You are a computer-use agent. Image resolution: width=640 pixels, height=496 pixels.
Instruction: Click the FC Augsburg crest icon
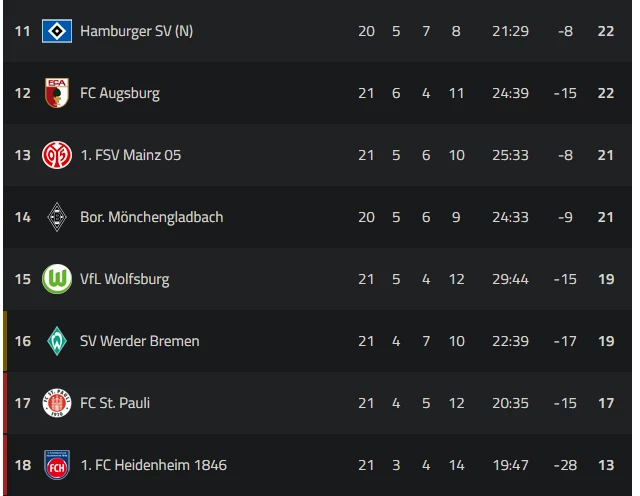(57, 93)
